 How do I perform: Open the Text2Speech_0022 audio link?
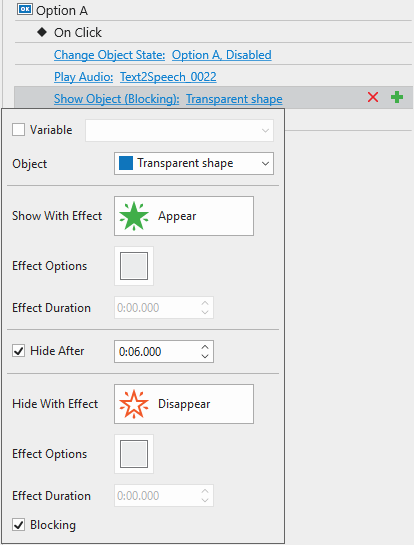[168, 76]
